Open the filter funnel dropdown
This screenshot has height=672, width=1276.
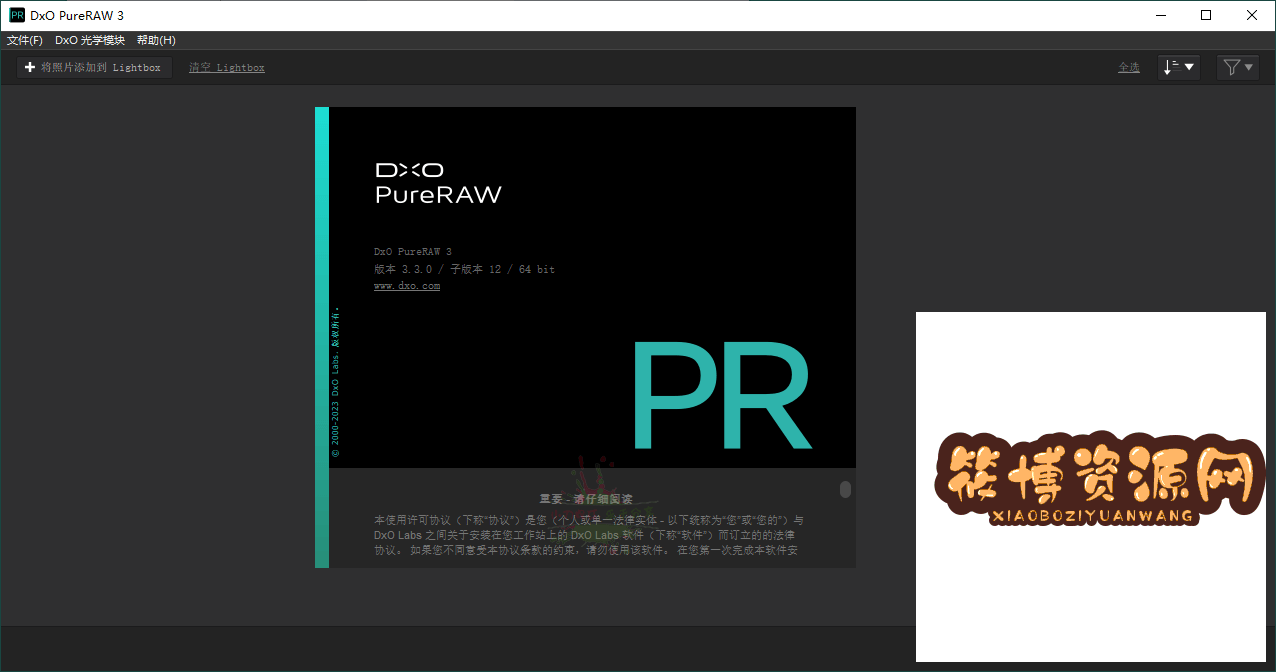pos(1238,67)
